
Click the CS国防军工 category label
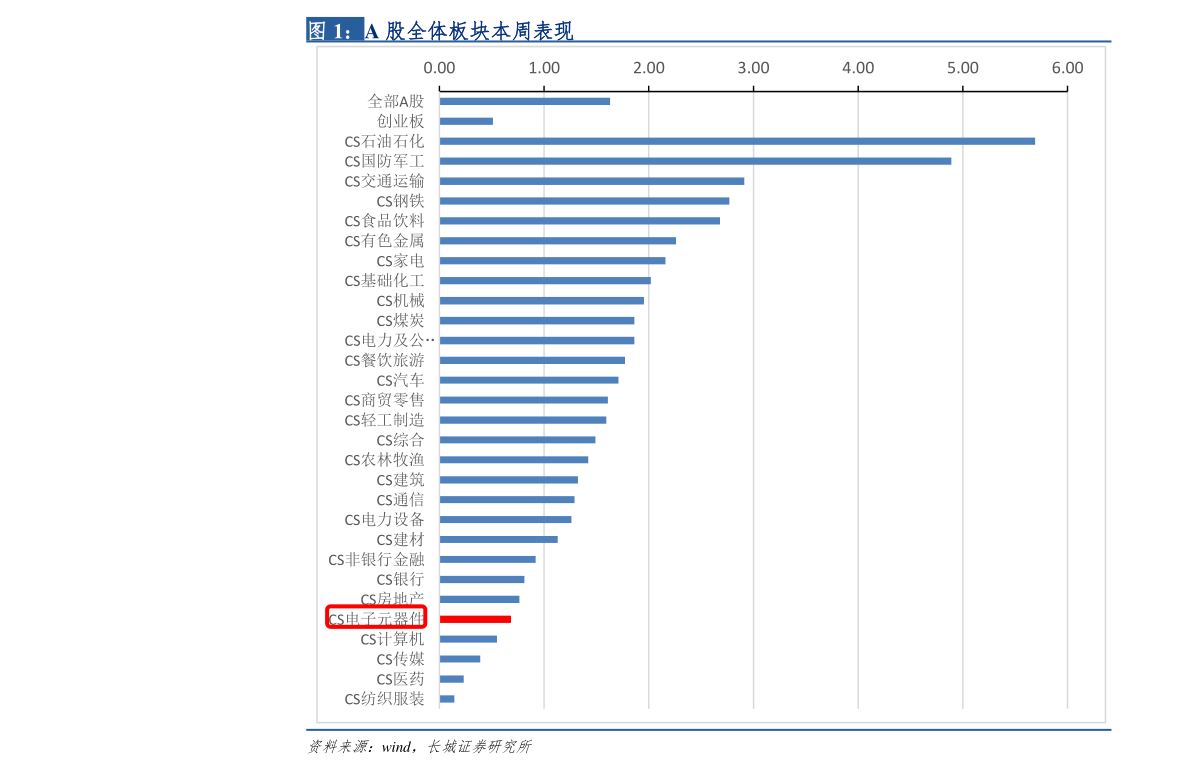point(384,161)
